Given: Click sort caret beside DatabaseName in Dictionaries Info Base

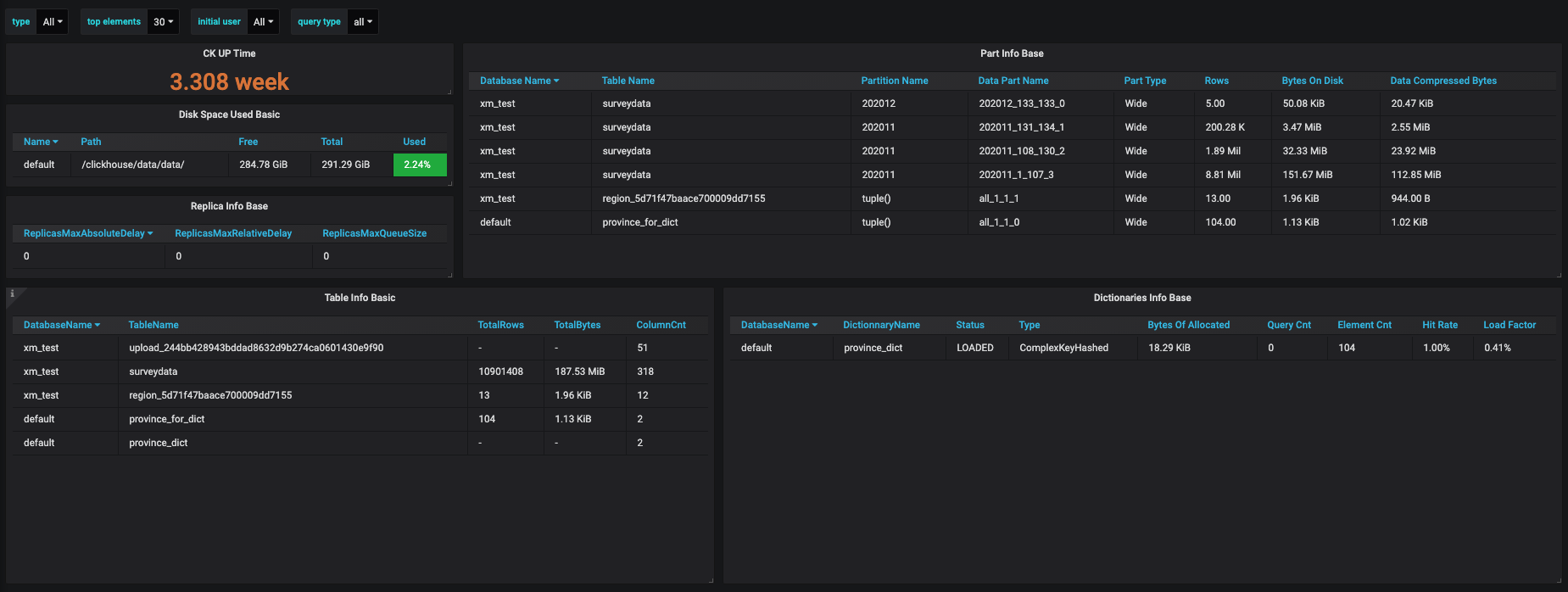Looking at the screenshot, I should click(815, 326).
